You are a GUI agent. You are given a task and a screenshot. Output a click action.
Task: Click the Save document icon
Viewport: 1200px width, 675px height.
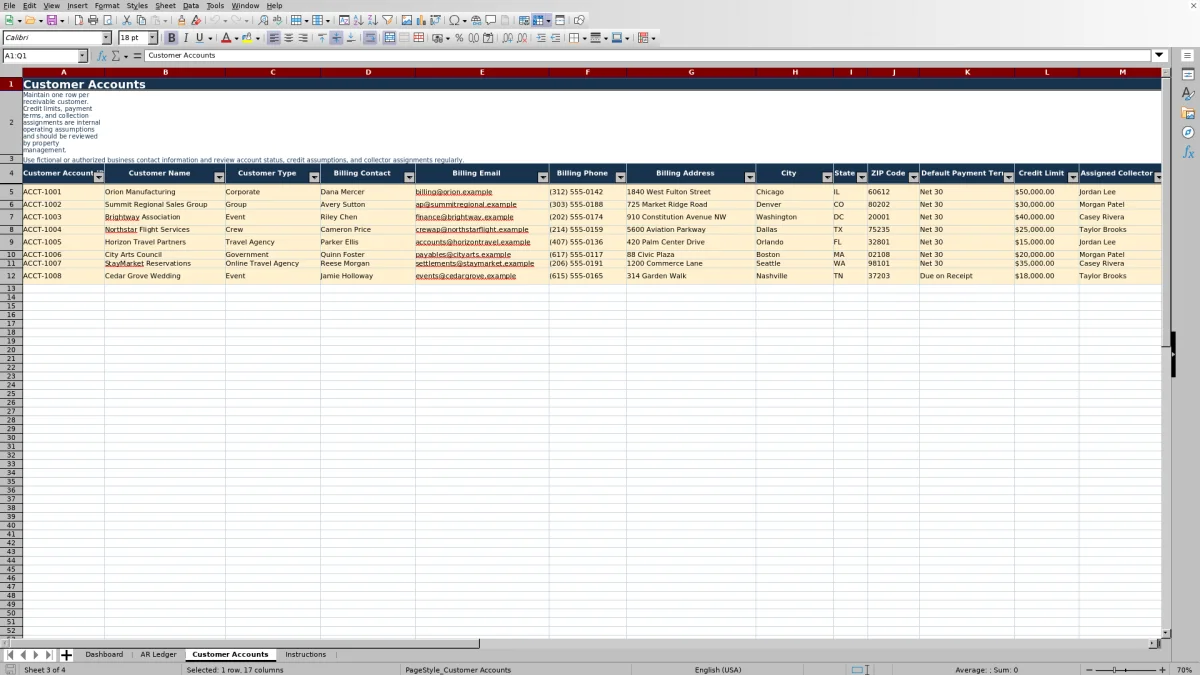pos(52,20)
